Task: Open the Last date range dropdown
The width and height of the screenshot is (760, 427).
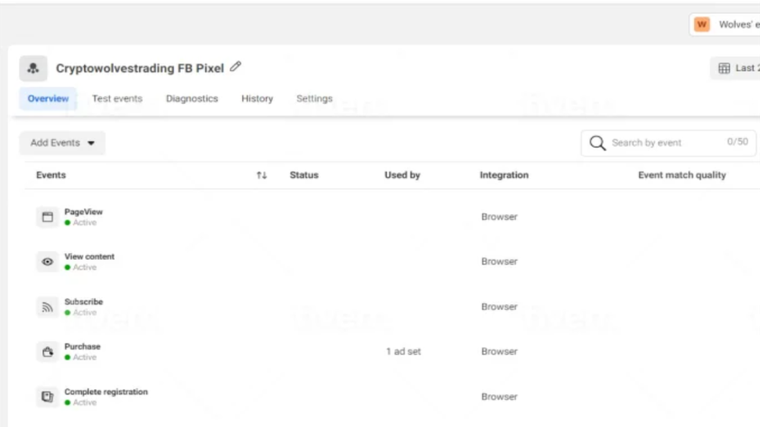Action: click(x=738, y=68)
